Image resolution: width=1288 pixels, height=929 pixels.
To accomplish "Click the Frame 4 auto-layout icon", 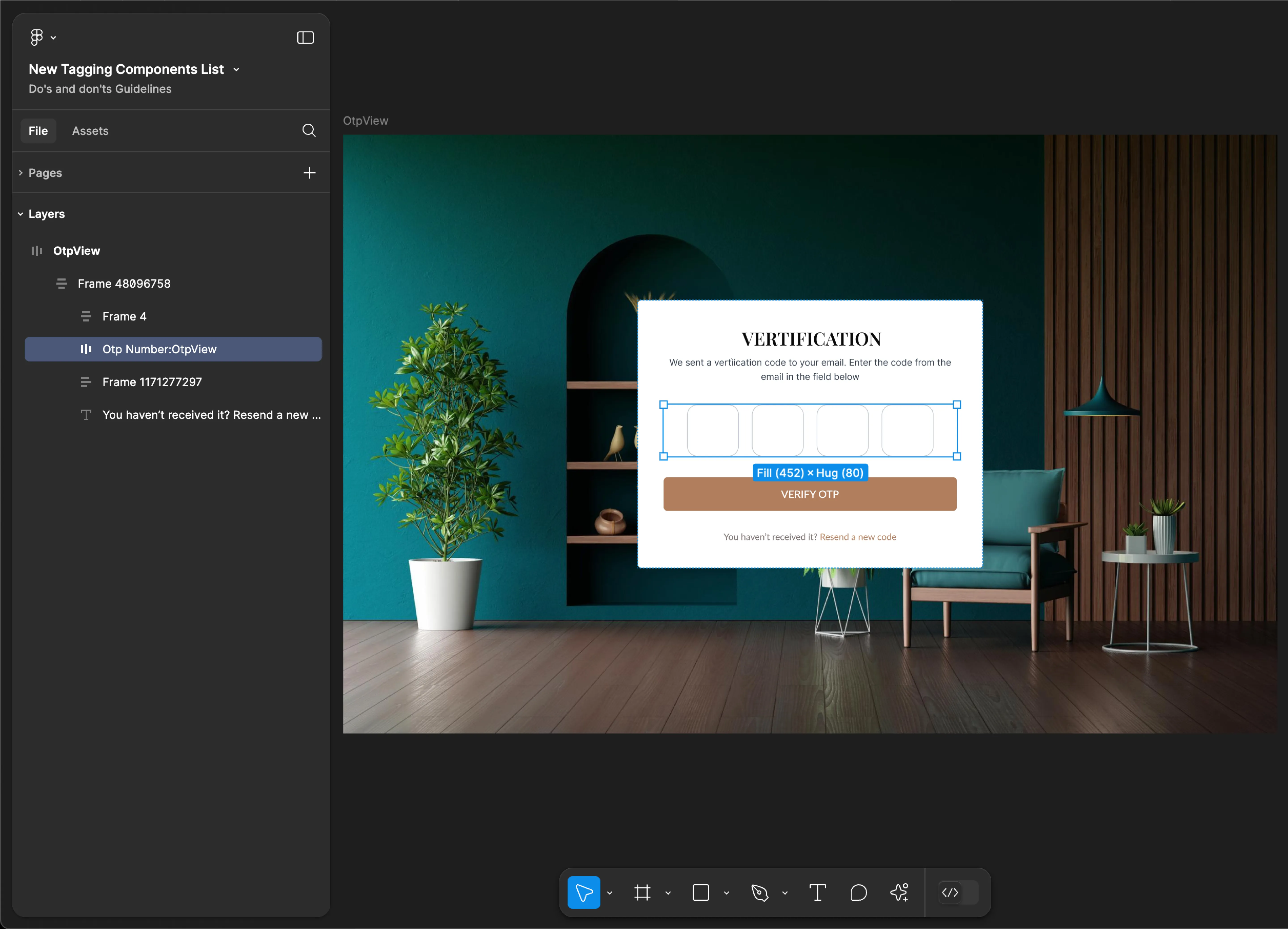I will tap(86, 316).
